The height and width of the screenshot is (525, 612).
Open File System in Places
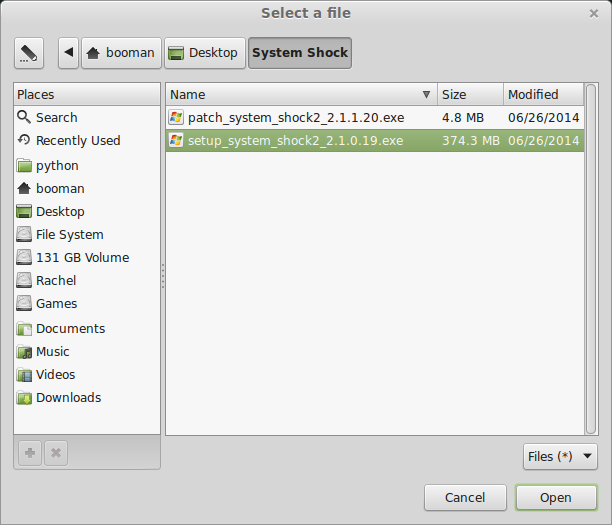pos(87,235)
